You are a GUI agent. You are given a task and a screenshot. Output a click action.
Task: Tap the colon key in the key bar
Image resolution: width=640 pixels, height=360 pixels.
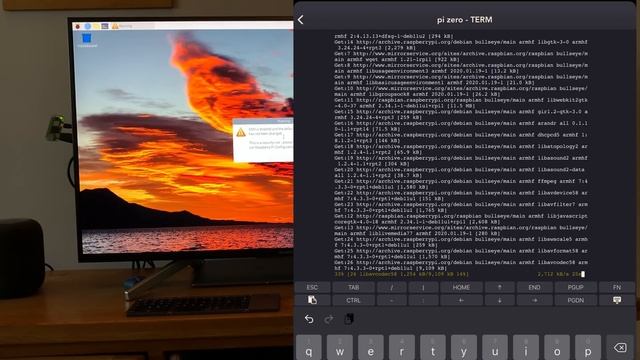coord(423,300)
